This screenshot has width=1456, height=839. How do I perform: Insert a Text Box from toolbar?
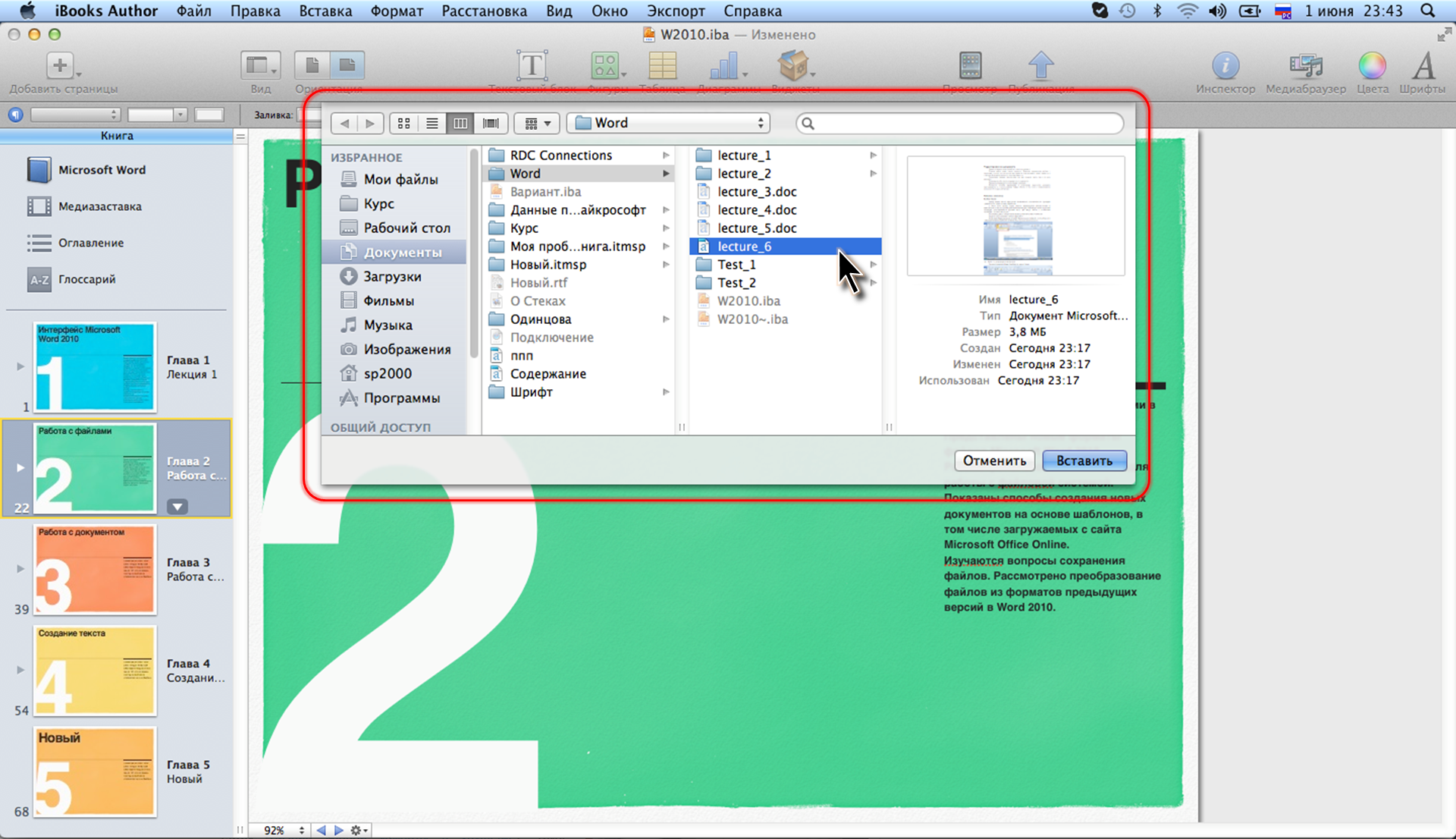pos(532,65)
